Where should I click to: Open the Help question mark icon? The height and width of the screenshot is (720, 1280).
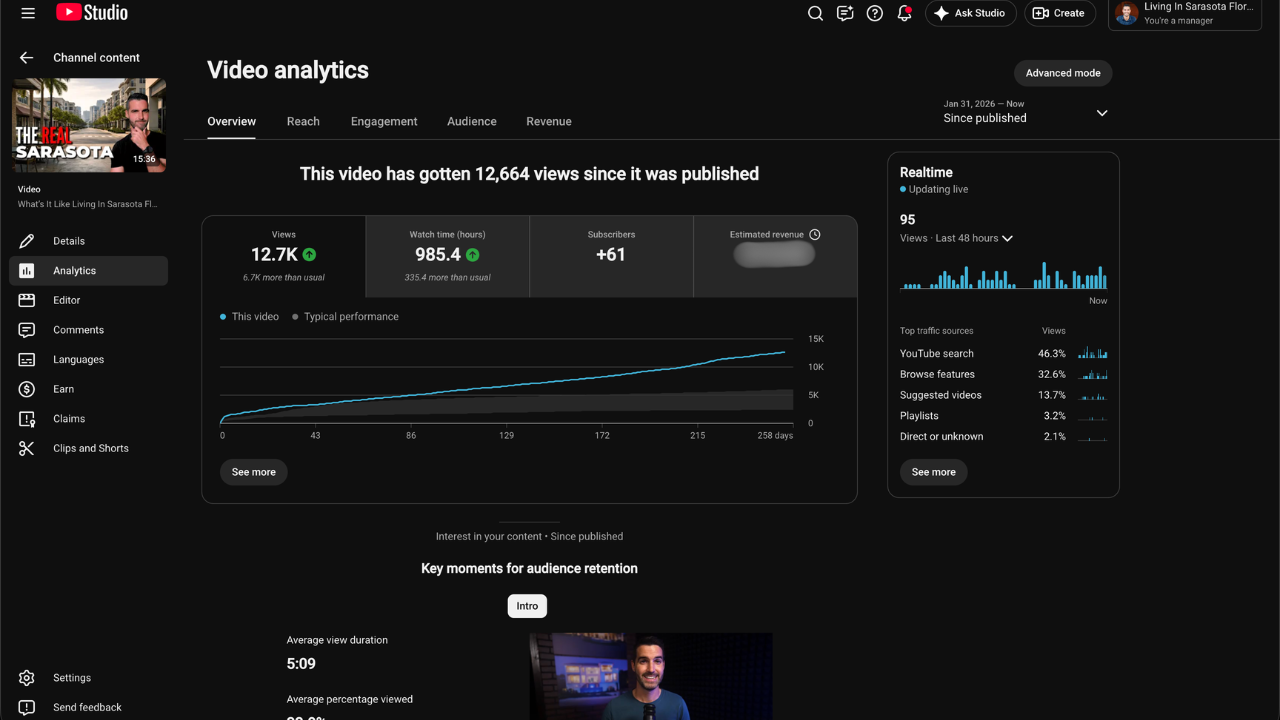point(875,13)
